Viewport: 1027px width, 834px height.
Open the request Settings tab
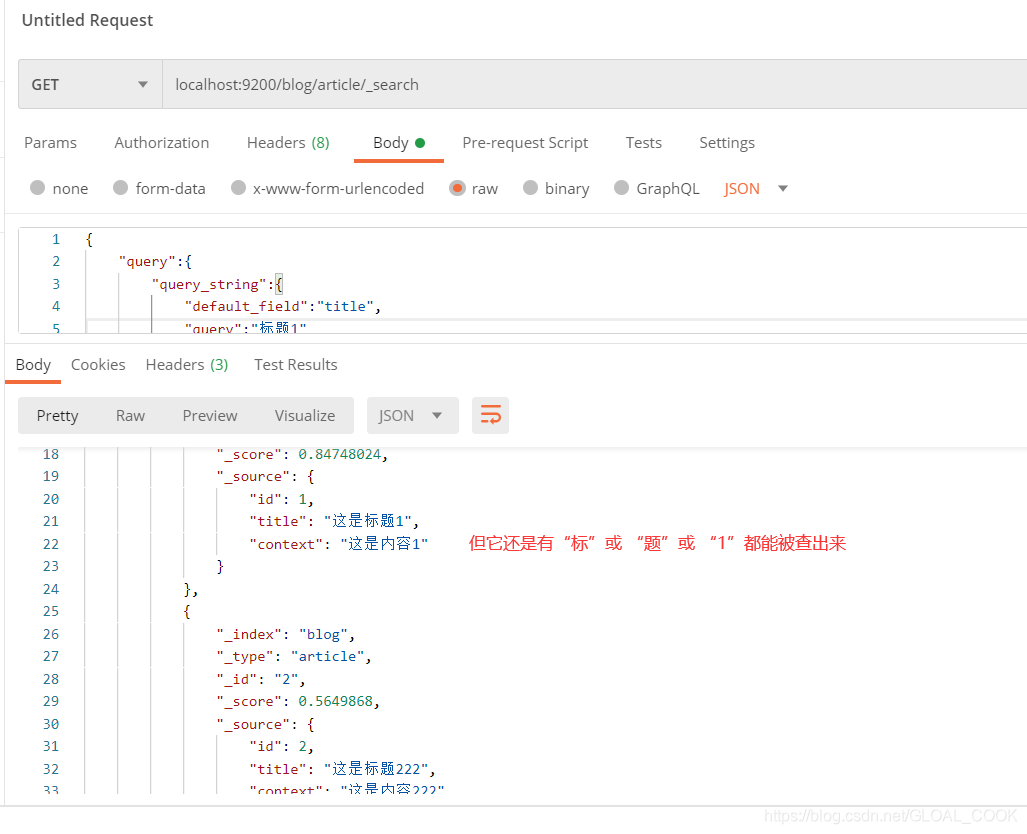[x=727, y=143]
